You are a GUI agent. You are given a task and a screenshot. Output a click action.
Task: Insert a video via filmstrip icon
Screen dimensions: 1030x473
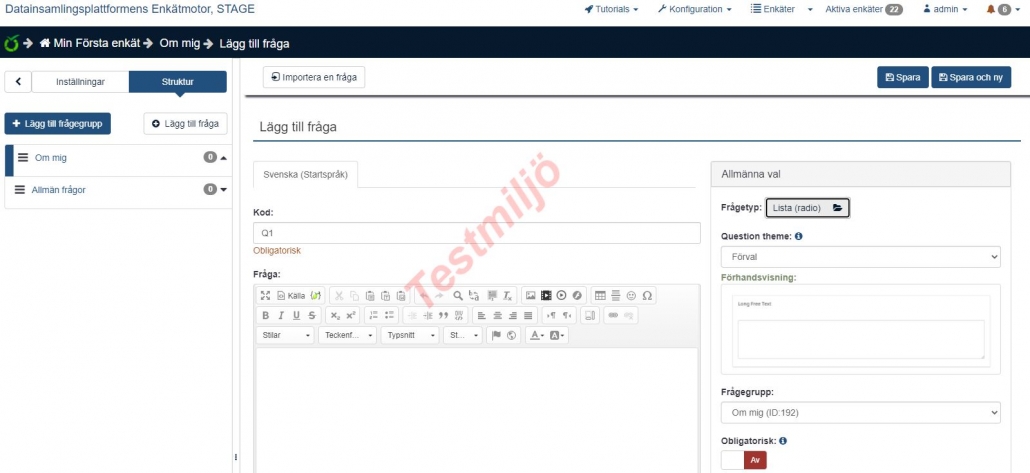(546, 296)
